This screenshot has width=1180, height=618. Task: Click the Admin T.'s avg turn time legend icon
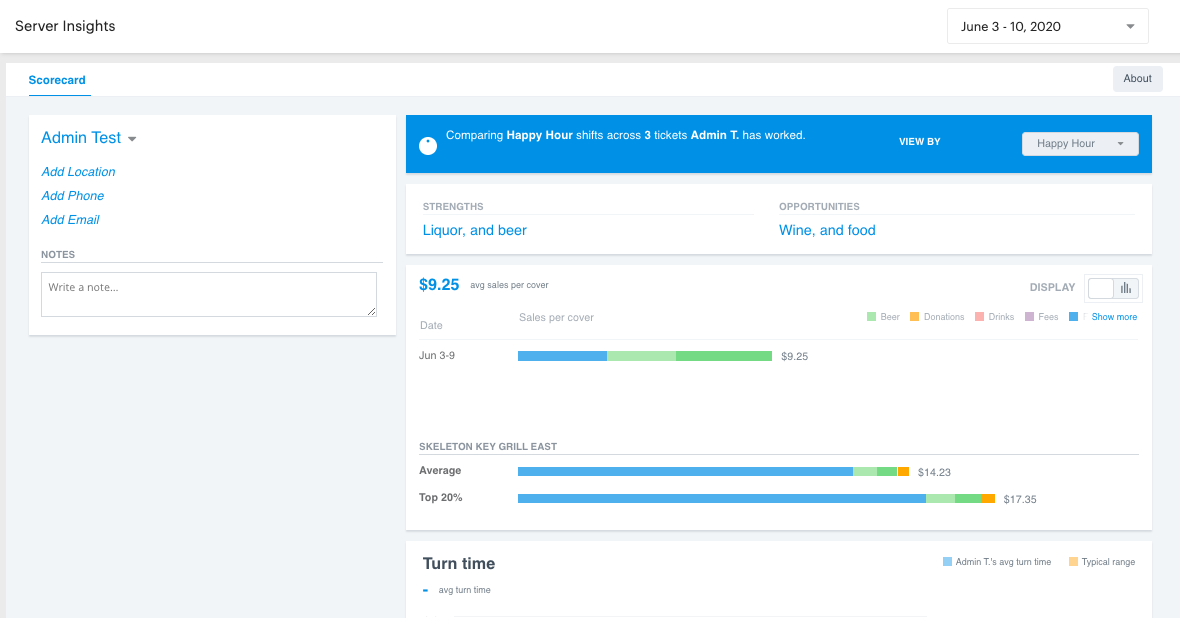click(x=949, y=562)
